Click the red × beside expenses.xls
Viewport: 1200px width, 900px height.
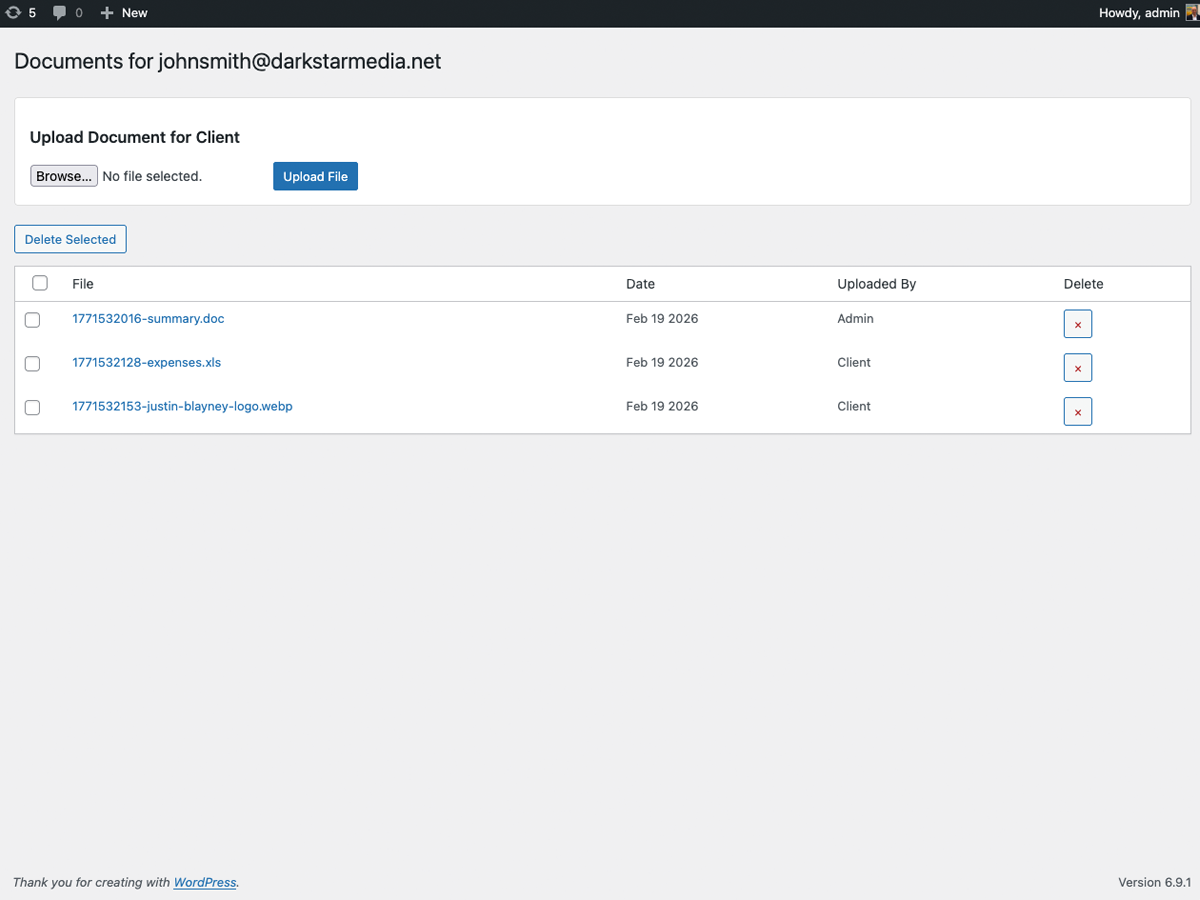(x=1078, y=367)
